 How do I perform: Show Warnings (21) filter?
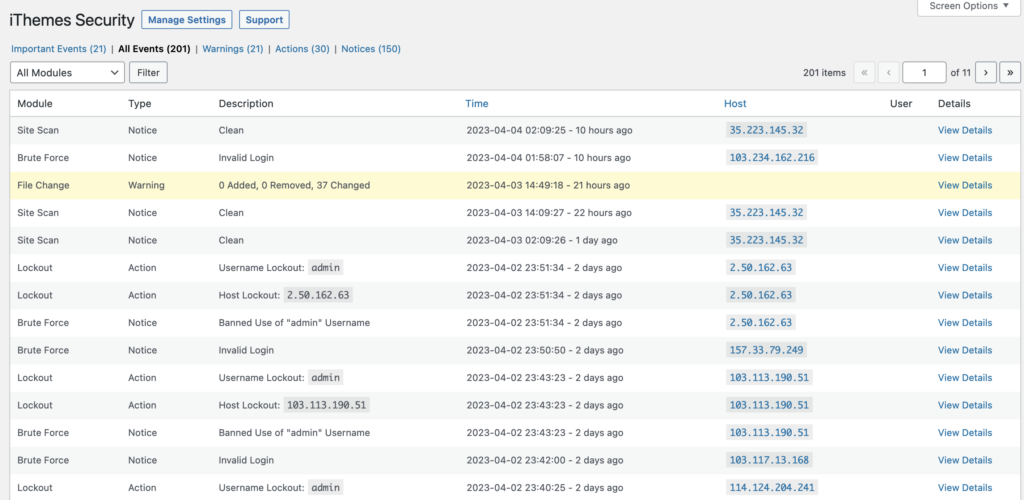232,49
